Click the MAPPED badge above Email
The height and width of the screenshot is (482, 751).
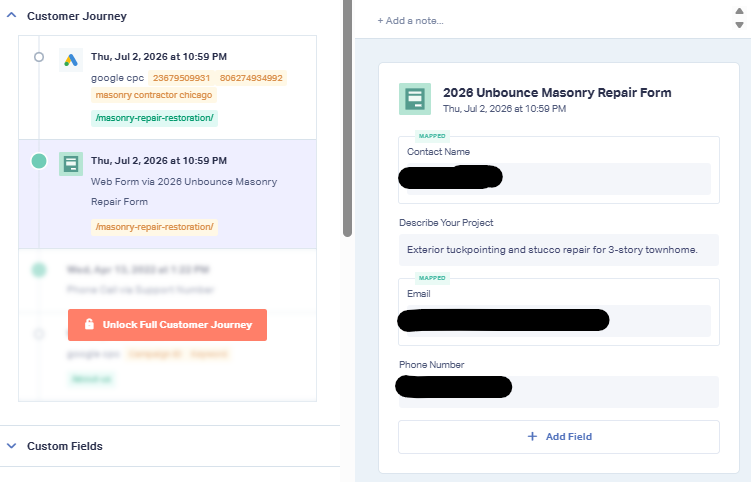432,278
